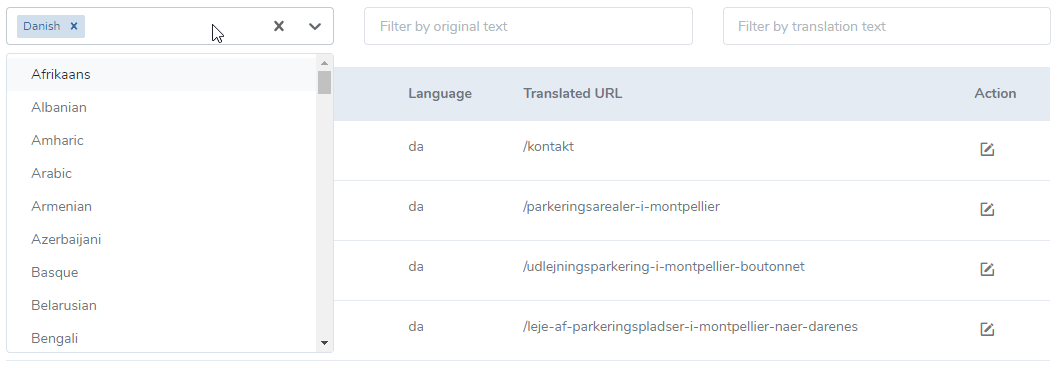Click /leje-af-parkeringspladser-i-montpellier-naer-darenes text
This screenshot has width=1058, height=368.
[x=690, y=327]
